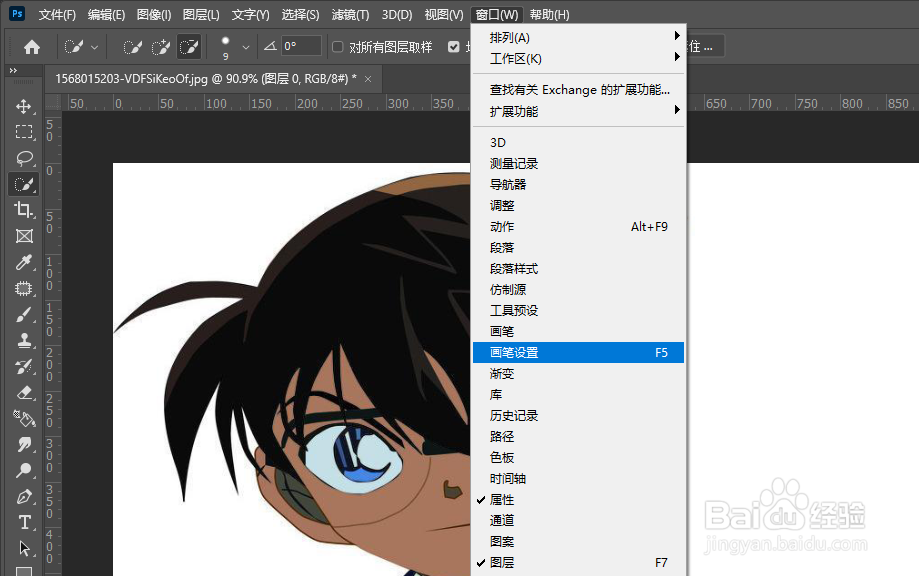Select the Quick Selection tool in the toolbox
Image resolution: width=919 pixels, height=576 pixels.
(x=24, y=184)
